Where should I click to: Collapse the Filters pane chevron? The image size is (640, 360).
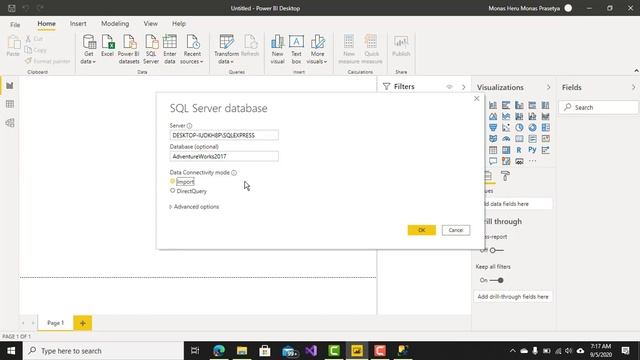pos(464,87)
